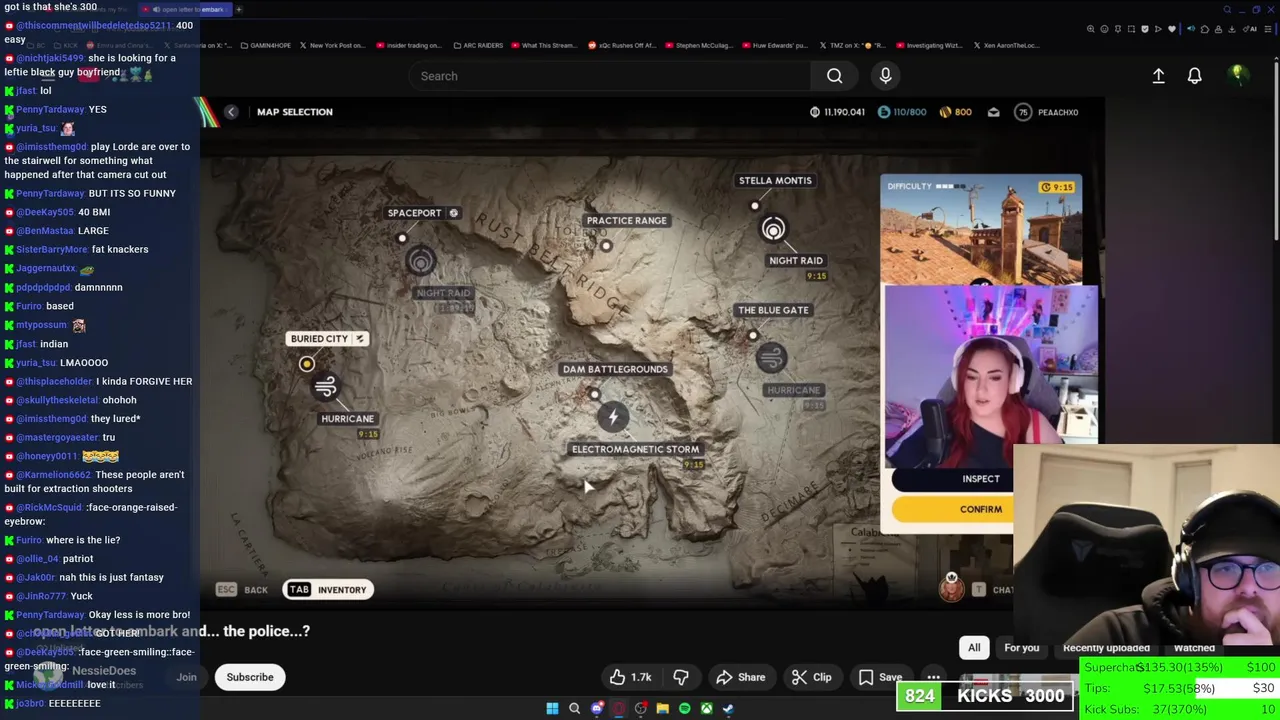
Task: Click the TAB Inventory button
Action: coord(328,590)
